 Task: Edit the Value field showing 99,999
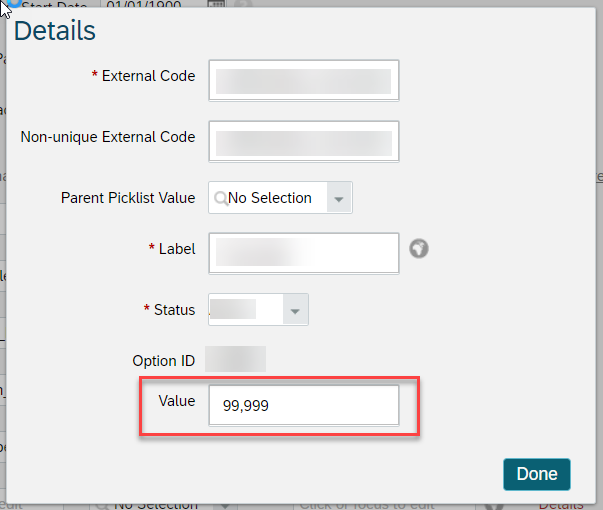click(x=304, y=405)
